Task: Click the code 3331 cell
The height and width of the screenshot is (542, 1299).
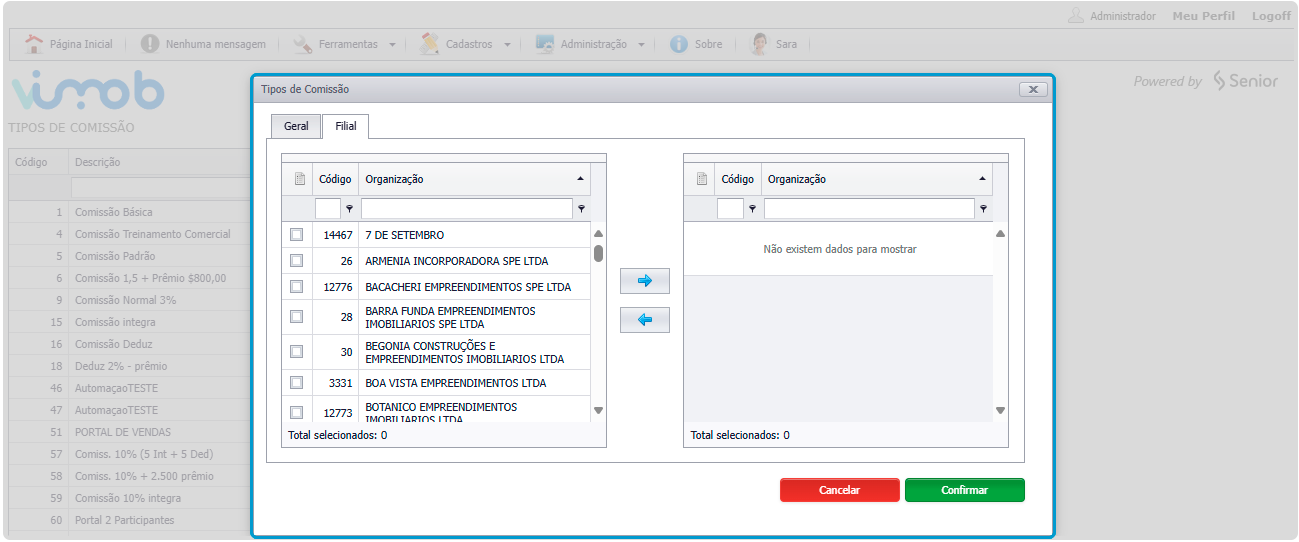Action: (x=335, y=383)
